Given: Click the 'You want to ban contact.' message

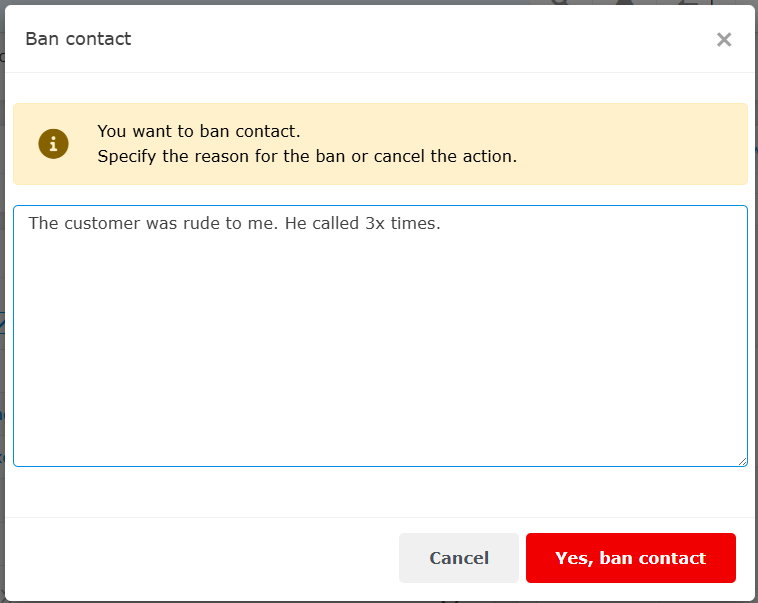Looking at the screenshot, I should coord(198,131).
